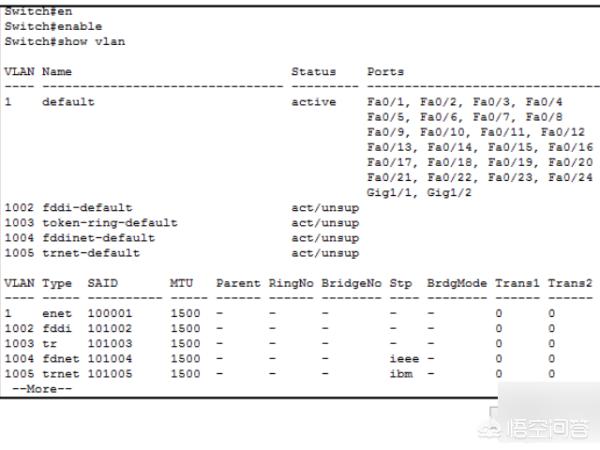Image resolution: width=600 pixels, height=450 pixels.
Task: Select the 'fddinet-default' VLAN 1004 entry
Action: point(98,238)
